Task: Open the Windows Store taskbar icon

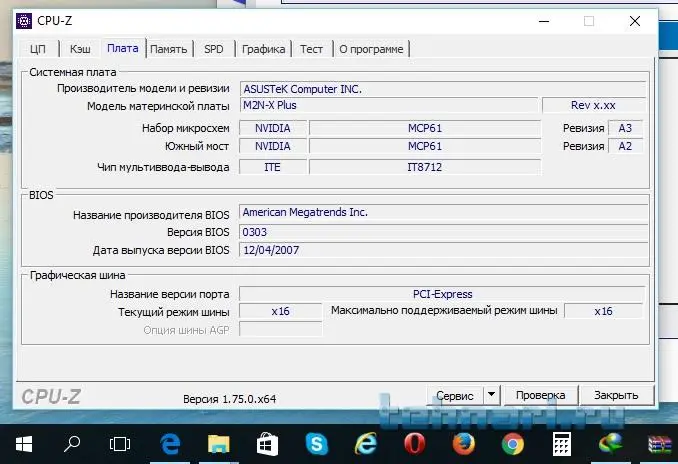Action: pos(267,444)
